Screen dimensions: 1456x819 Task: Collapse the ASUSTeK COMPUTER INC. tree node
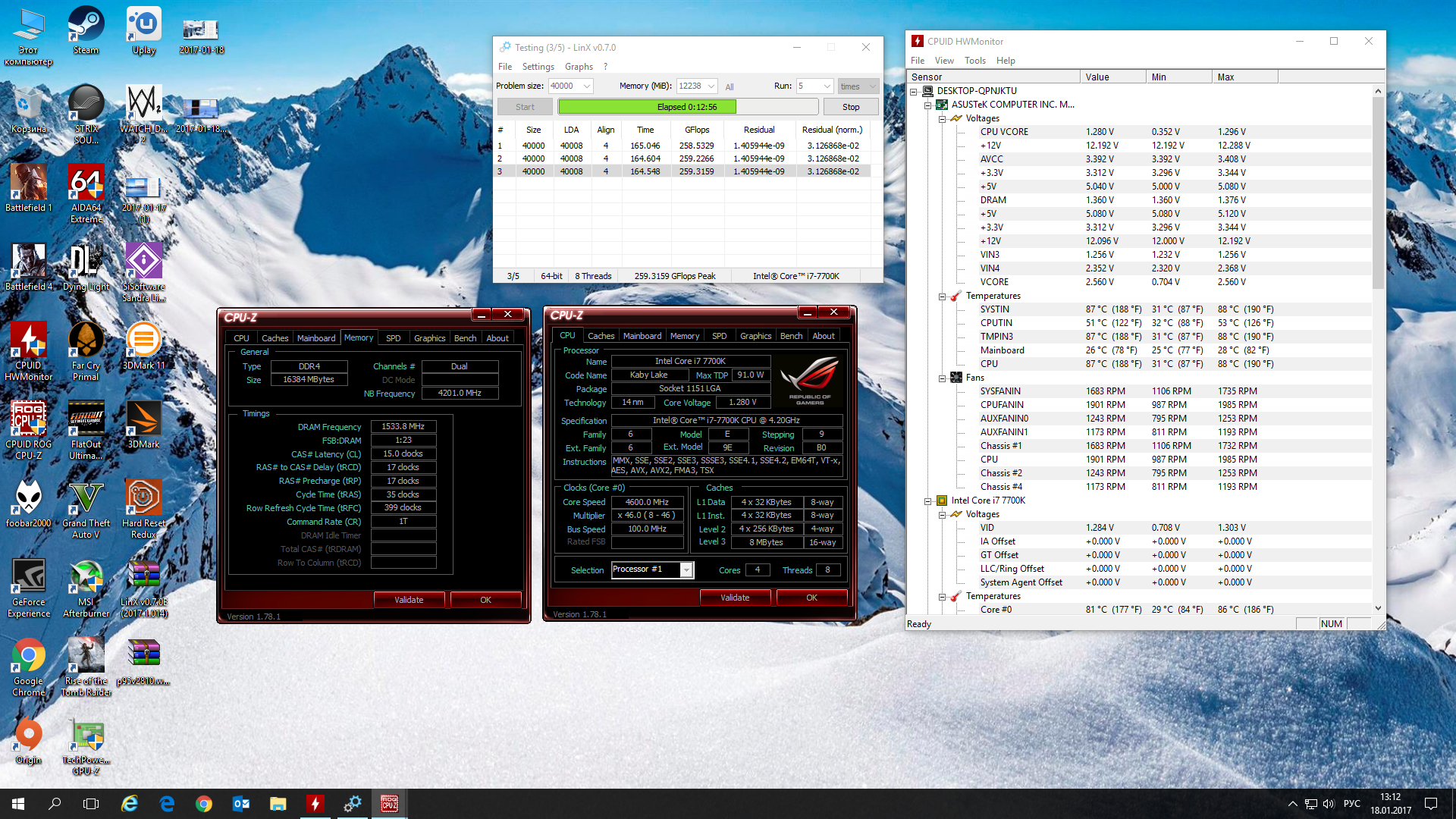(927, 105)
